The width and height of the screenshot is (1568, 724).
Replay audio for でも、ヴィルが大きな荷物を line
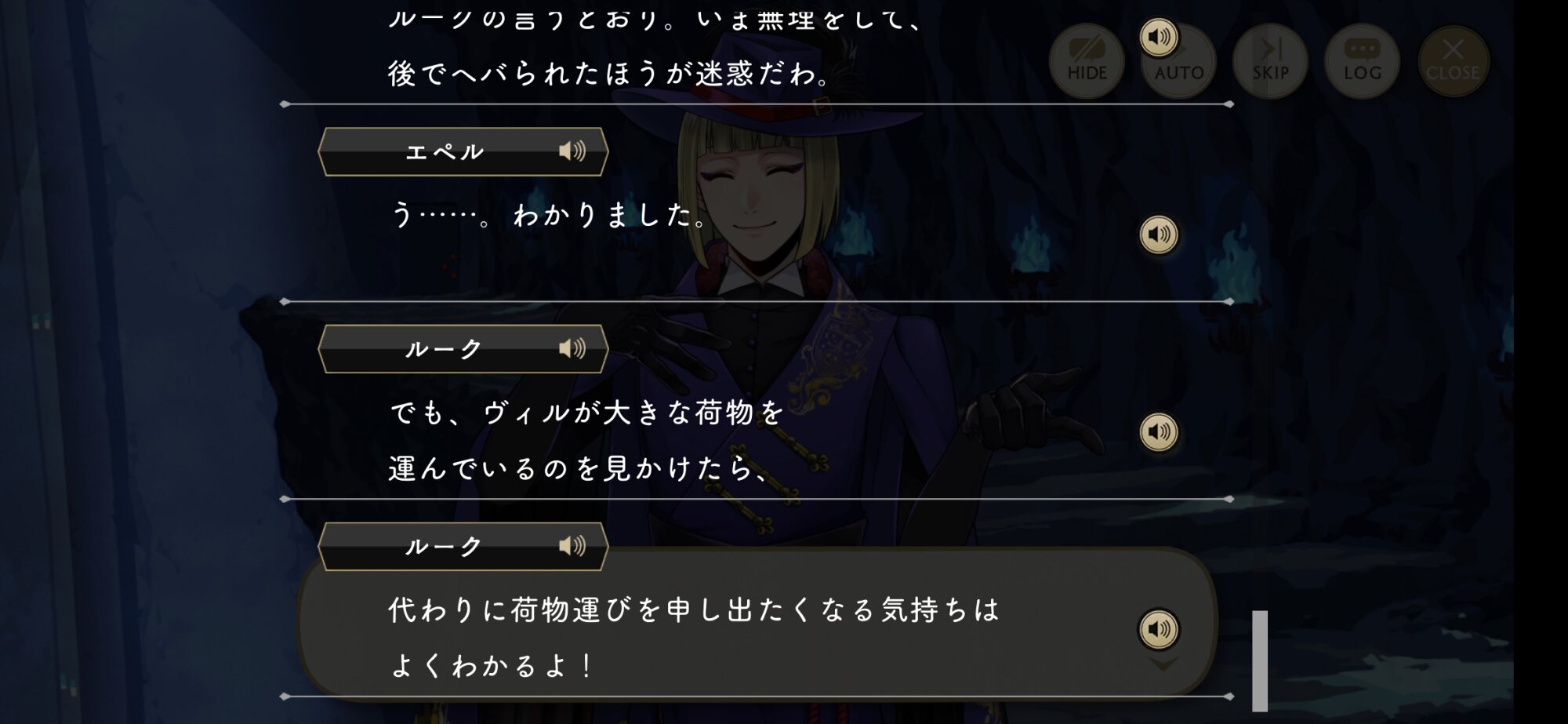click(1158, 431)
